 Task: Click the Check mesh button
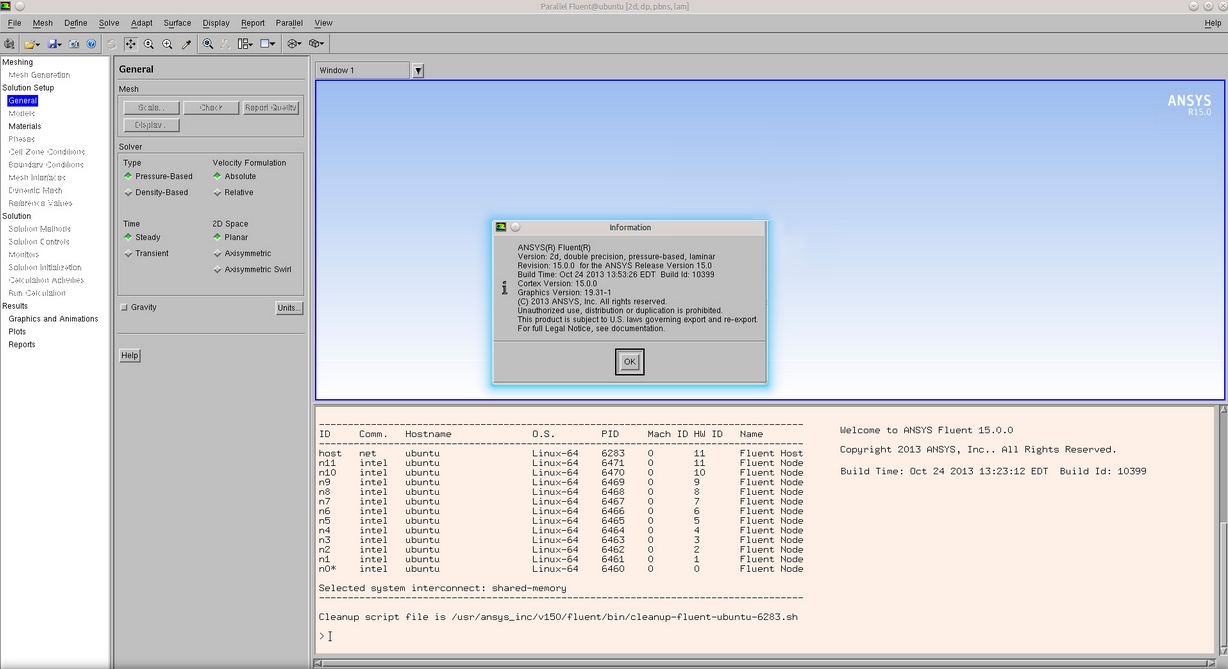[211, 107]
